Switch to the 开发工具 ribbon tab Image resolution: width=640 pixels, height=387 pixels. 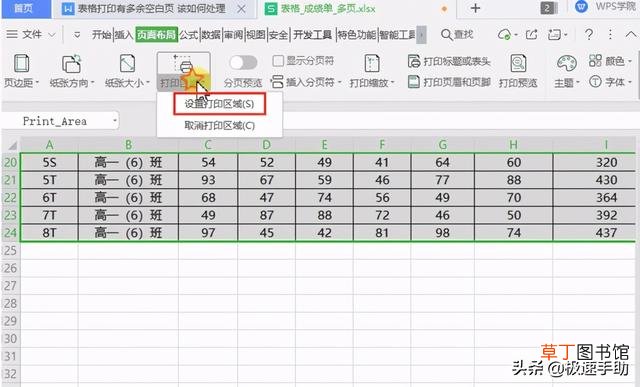(x=312, y=35)
